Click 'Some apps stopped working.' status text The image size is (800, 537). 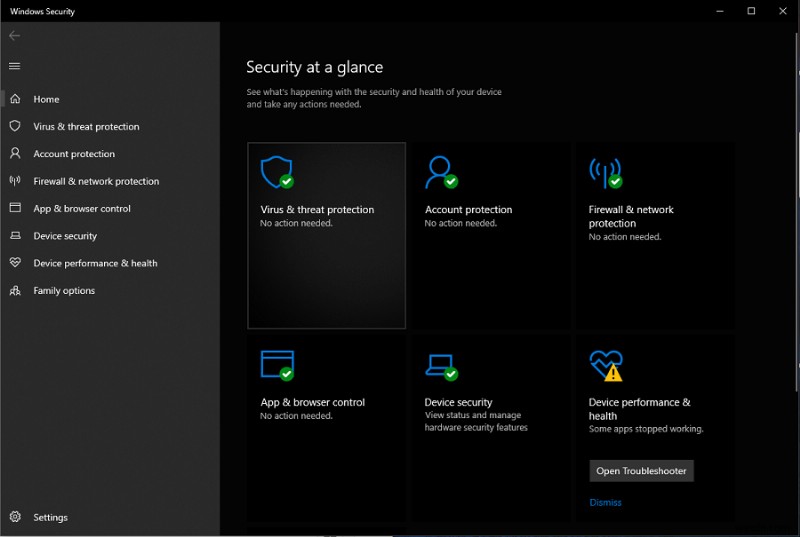(646, 429)
